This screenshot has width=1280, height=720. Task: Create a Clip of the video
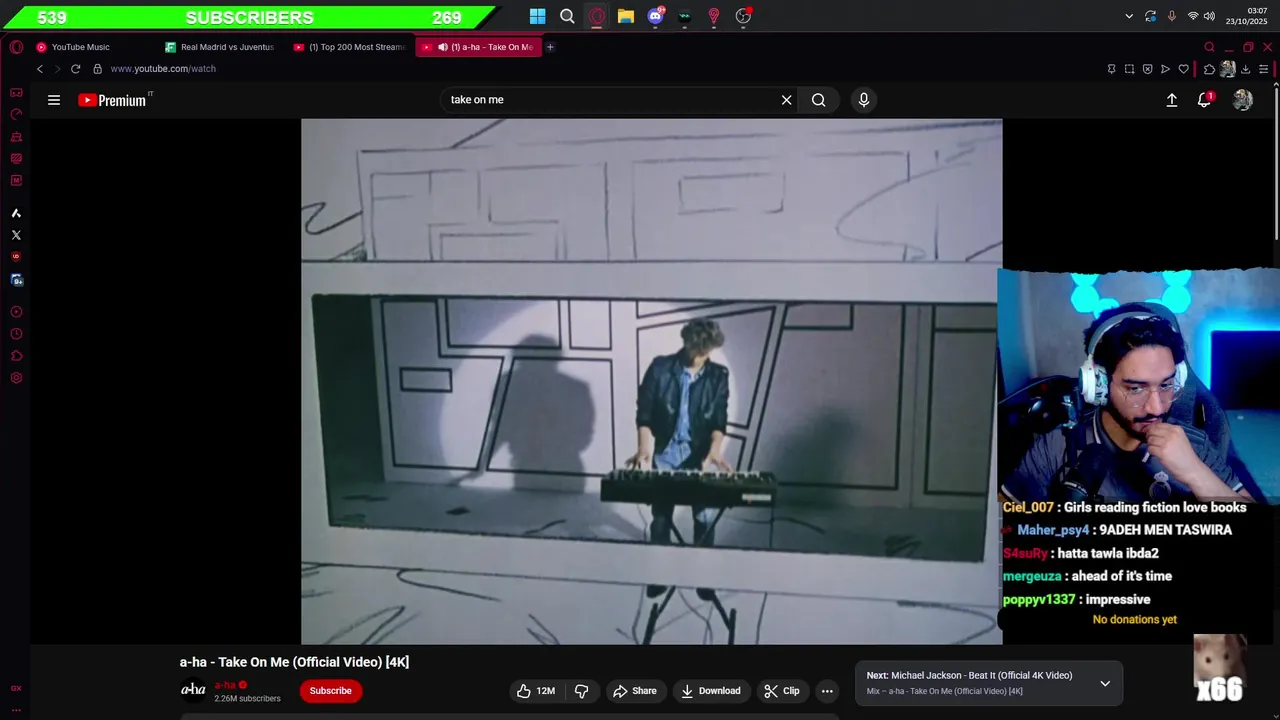tap(782, 691)
